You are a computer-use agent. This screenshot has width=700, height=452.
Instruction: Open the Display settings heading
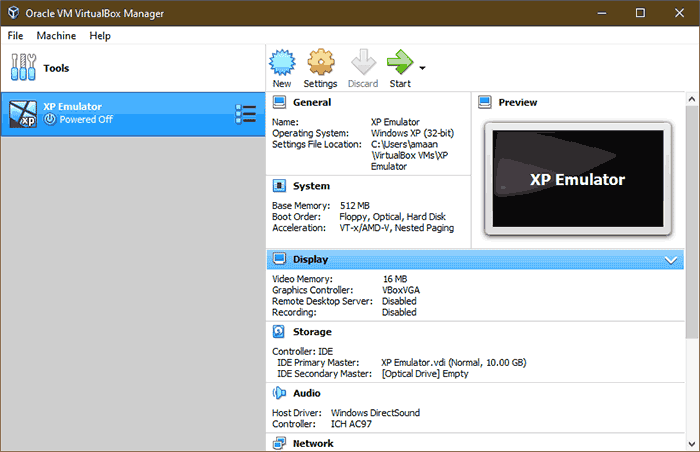coord(311,259)
